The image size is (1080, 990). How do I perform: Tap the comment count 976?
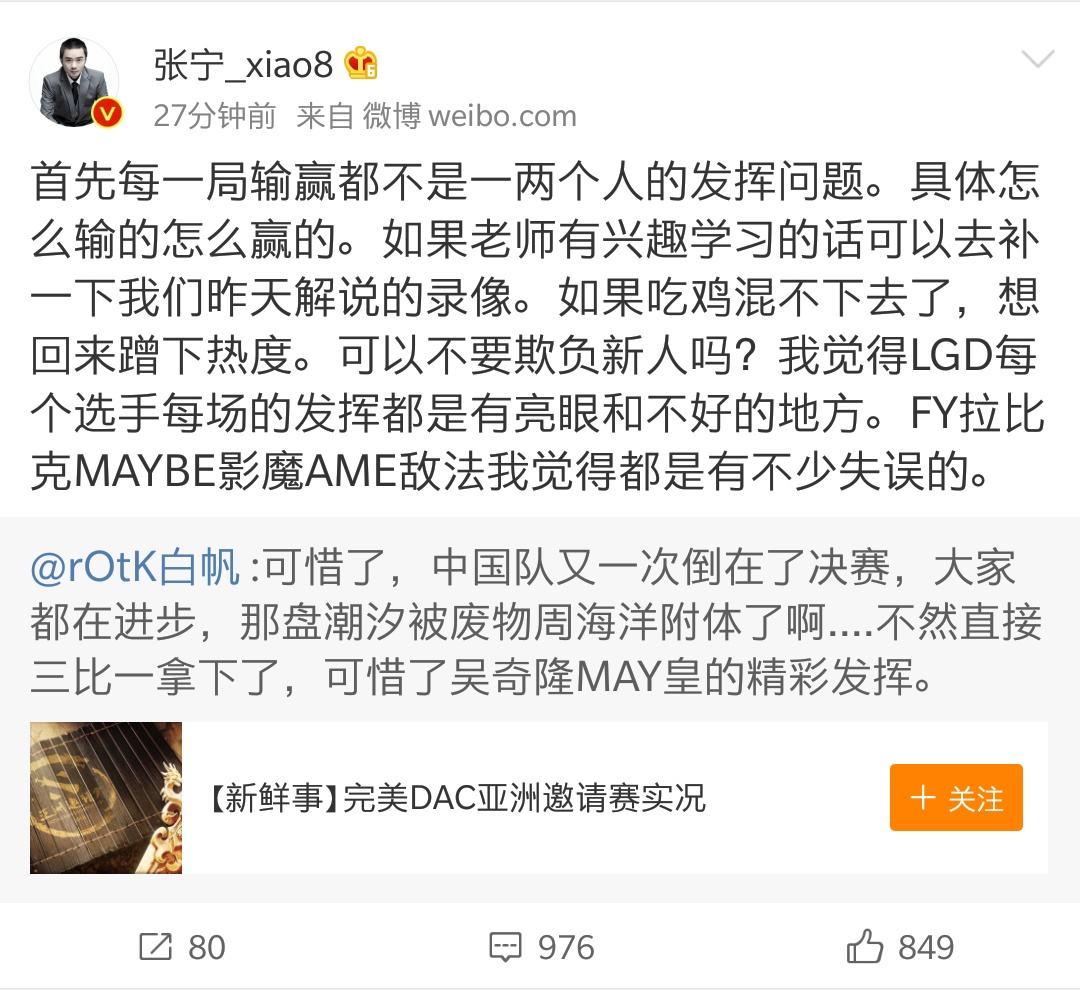tap(566, 947)
